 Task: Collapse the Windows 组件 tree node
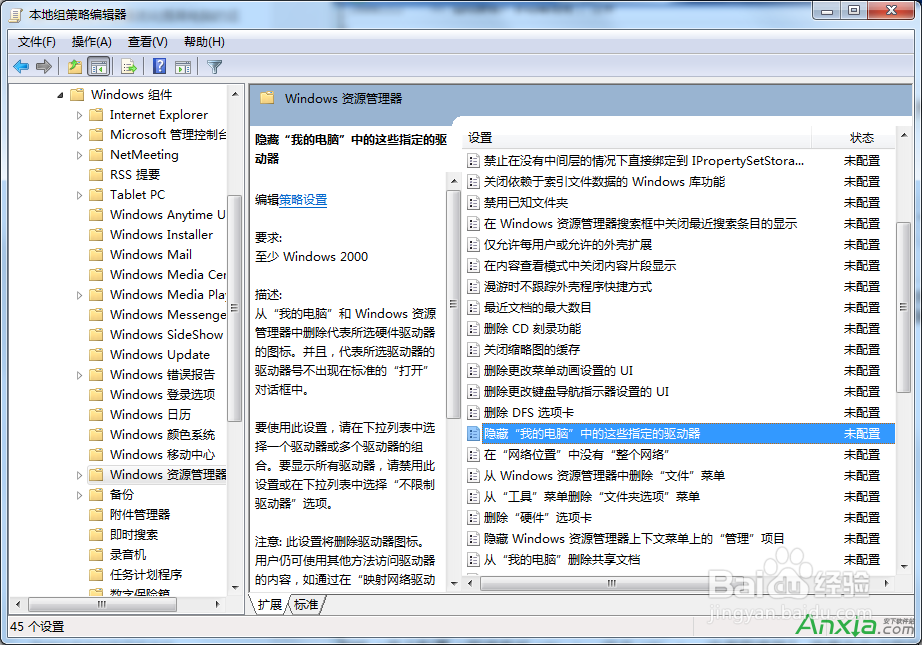tap(60, 95)
